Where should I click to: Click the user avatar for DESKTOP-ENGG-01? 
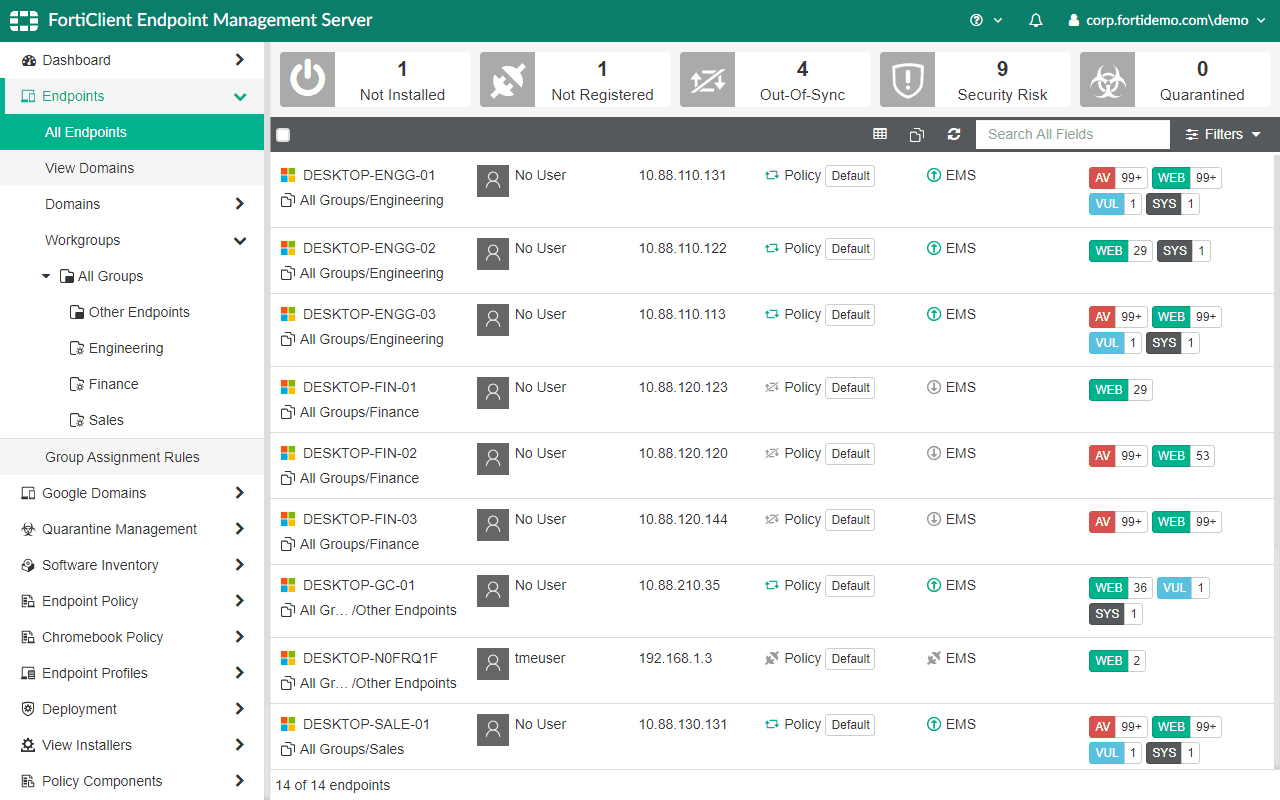tap(493, 181)
